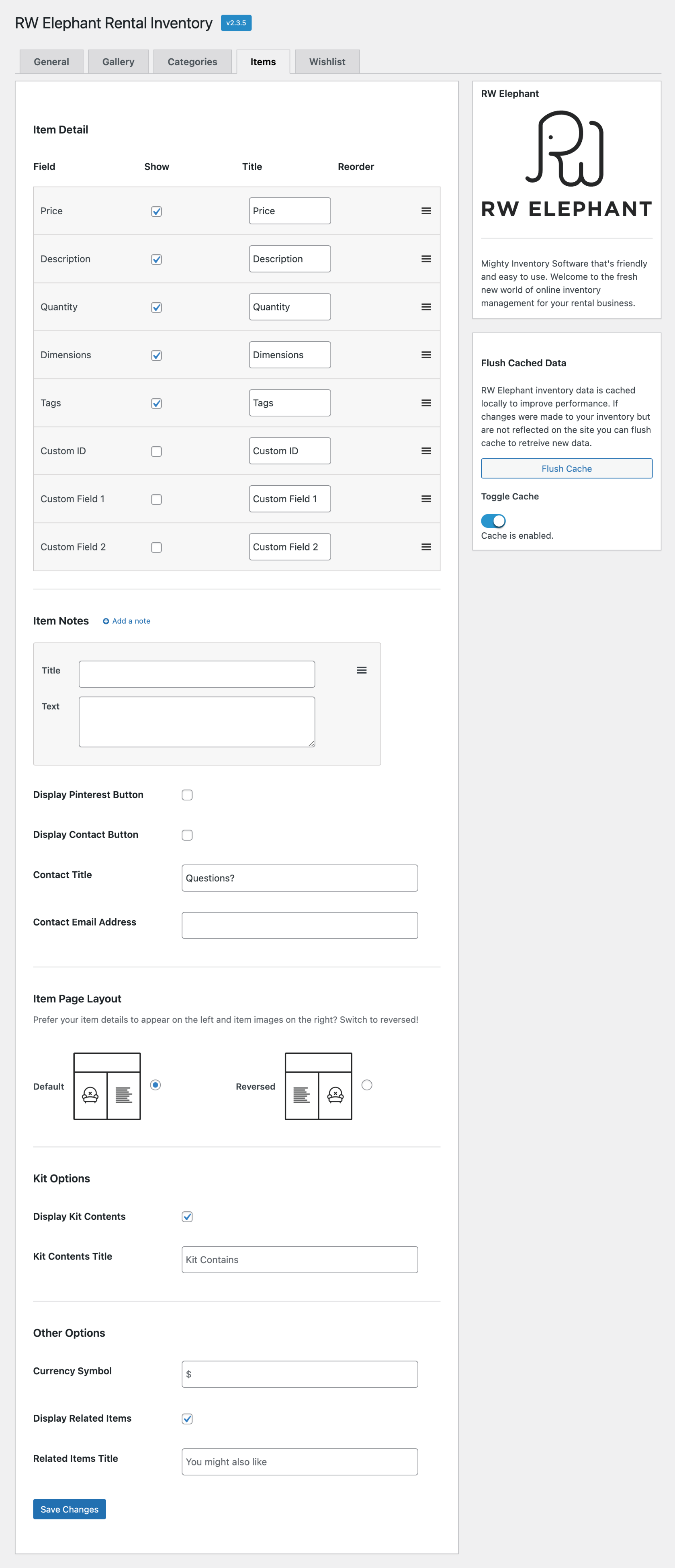Click the Reorder column header

356,167
